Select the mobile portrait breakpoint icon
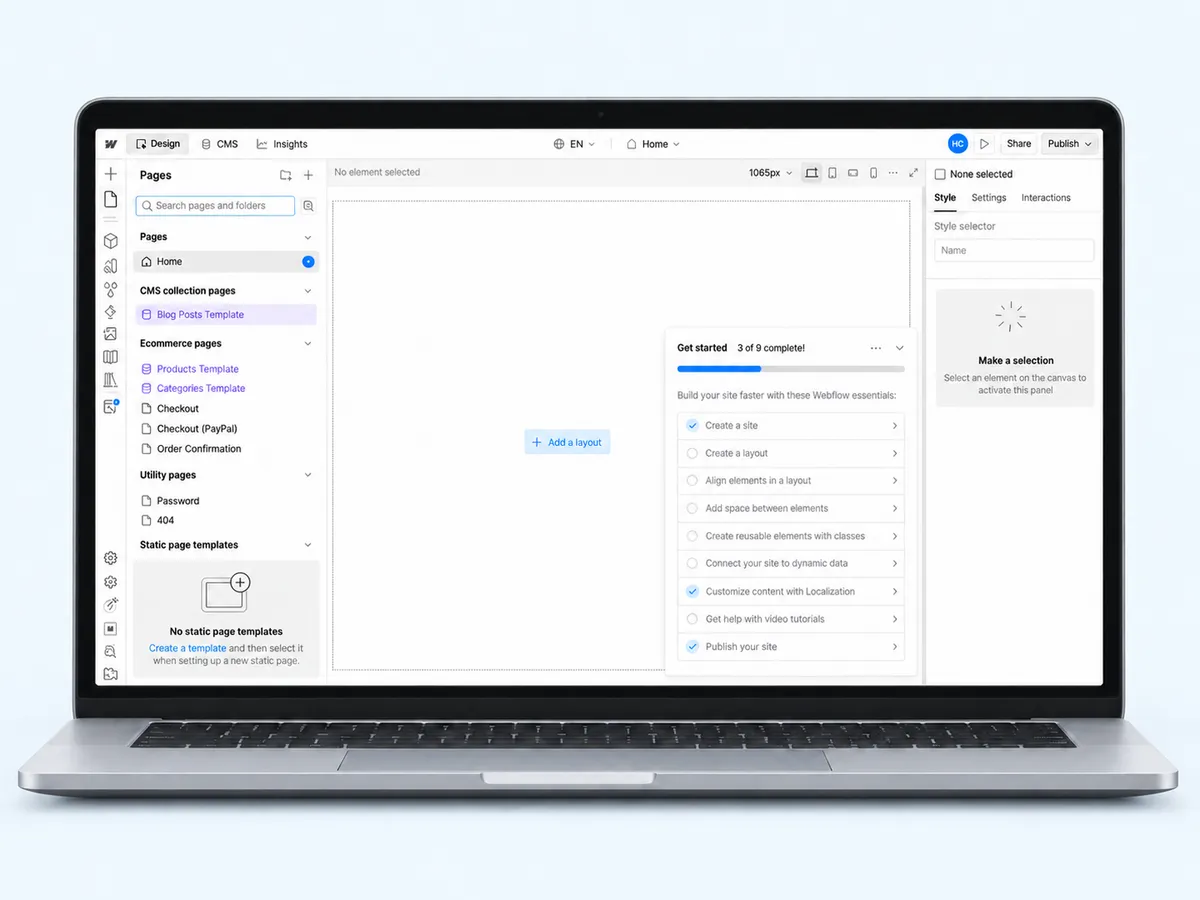The width and height of the screenshot is (1200, 900). [x=873, y=173]
